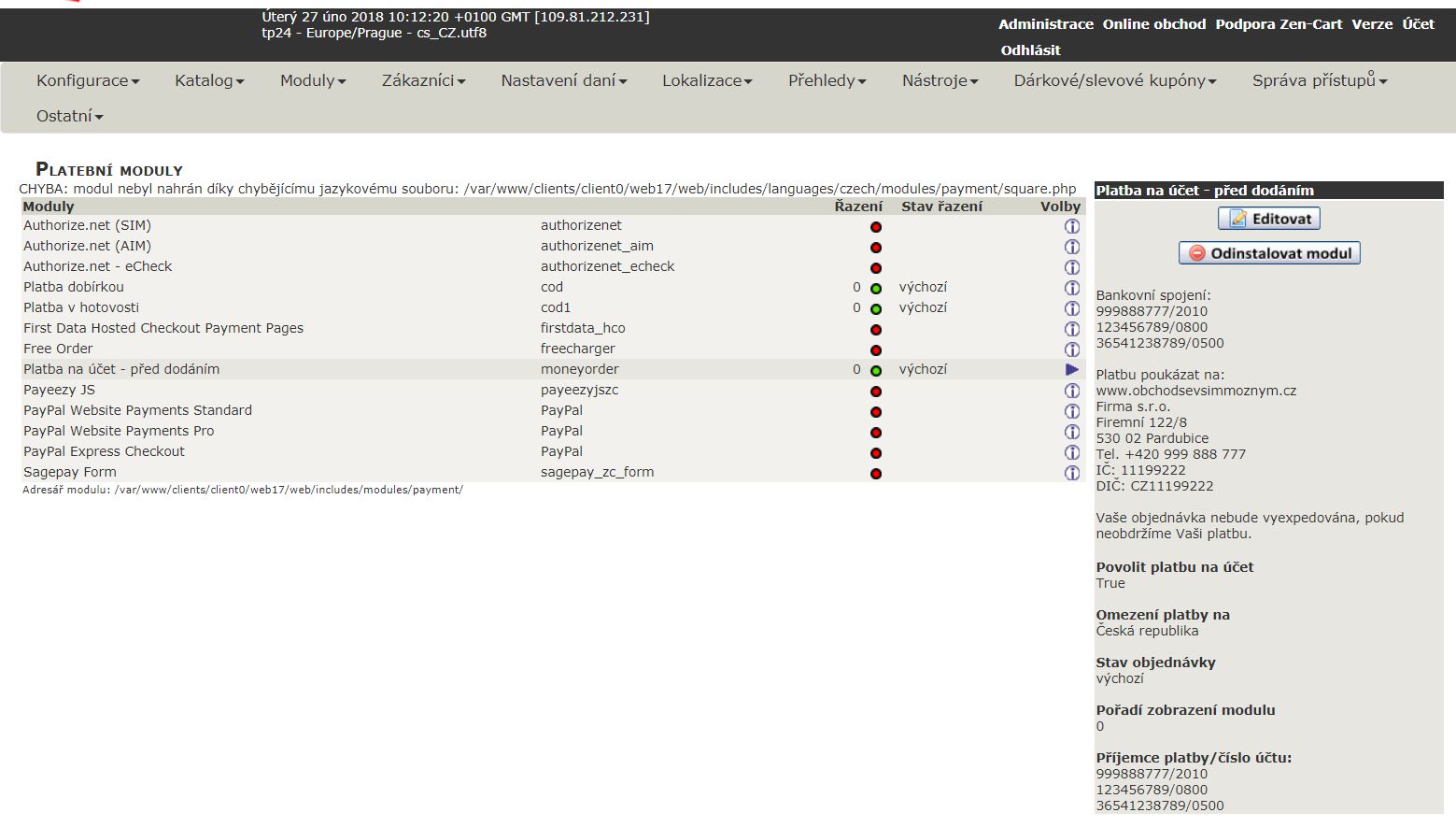Click red status dot for PayPal Website Payments Pro

click(x=875, y=433)
